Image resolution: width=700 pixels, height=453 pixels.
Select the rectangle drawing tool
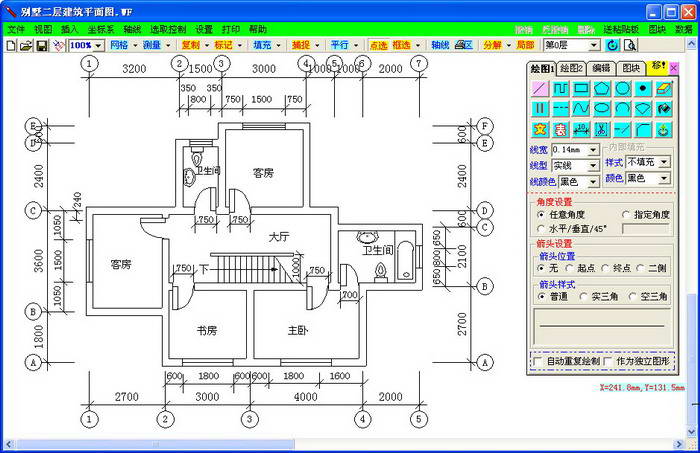pyautogui.click(x=581, y=89)
